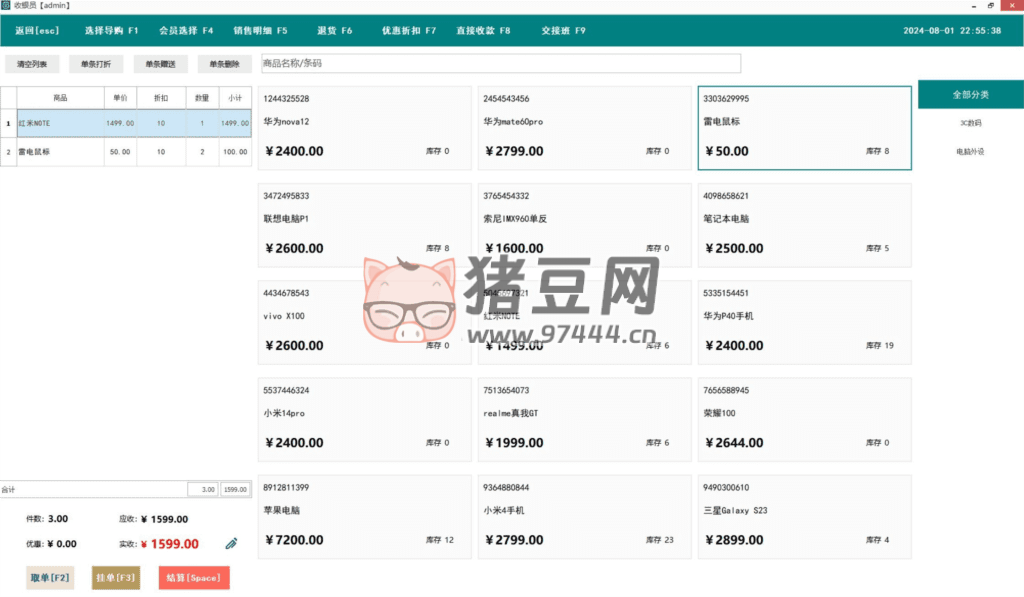Open 销售明细 F5 sales details
Viewport: 1024px width, 597px height.
(x=260, y=31)
